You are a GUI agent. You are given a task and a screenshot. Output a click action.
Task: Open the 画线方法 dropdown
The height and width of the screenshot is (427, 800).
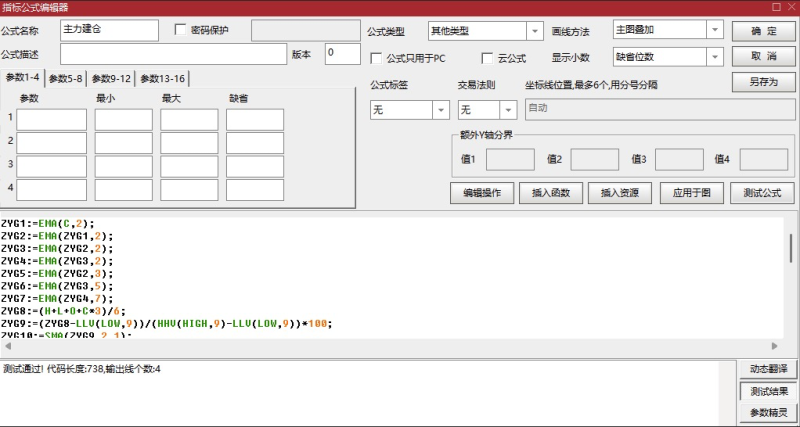point(668,30)
